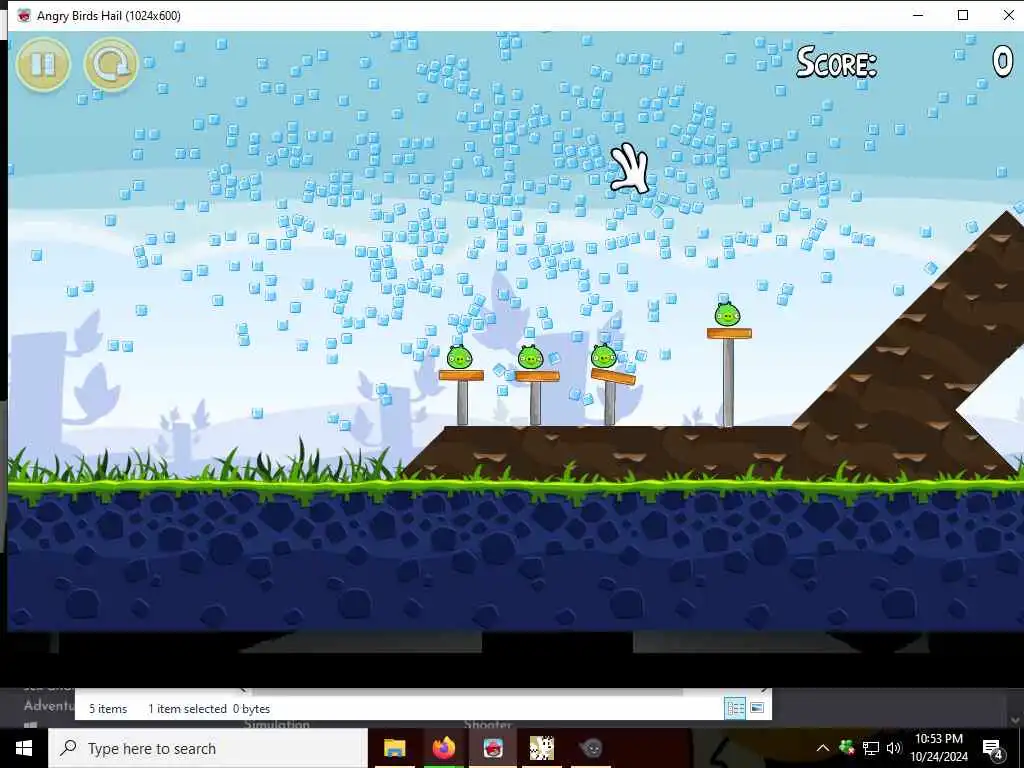
Task: Switch File Explorer to details view
Action: click(735, 709)
